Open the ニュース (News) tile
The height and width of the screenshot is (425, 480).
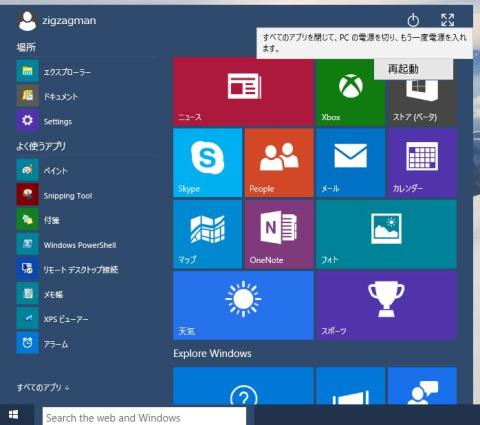pyautogui.click(x=243, y=92)
